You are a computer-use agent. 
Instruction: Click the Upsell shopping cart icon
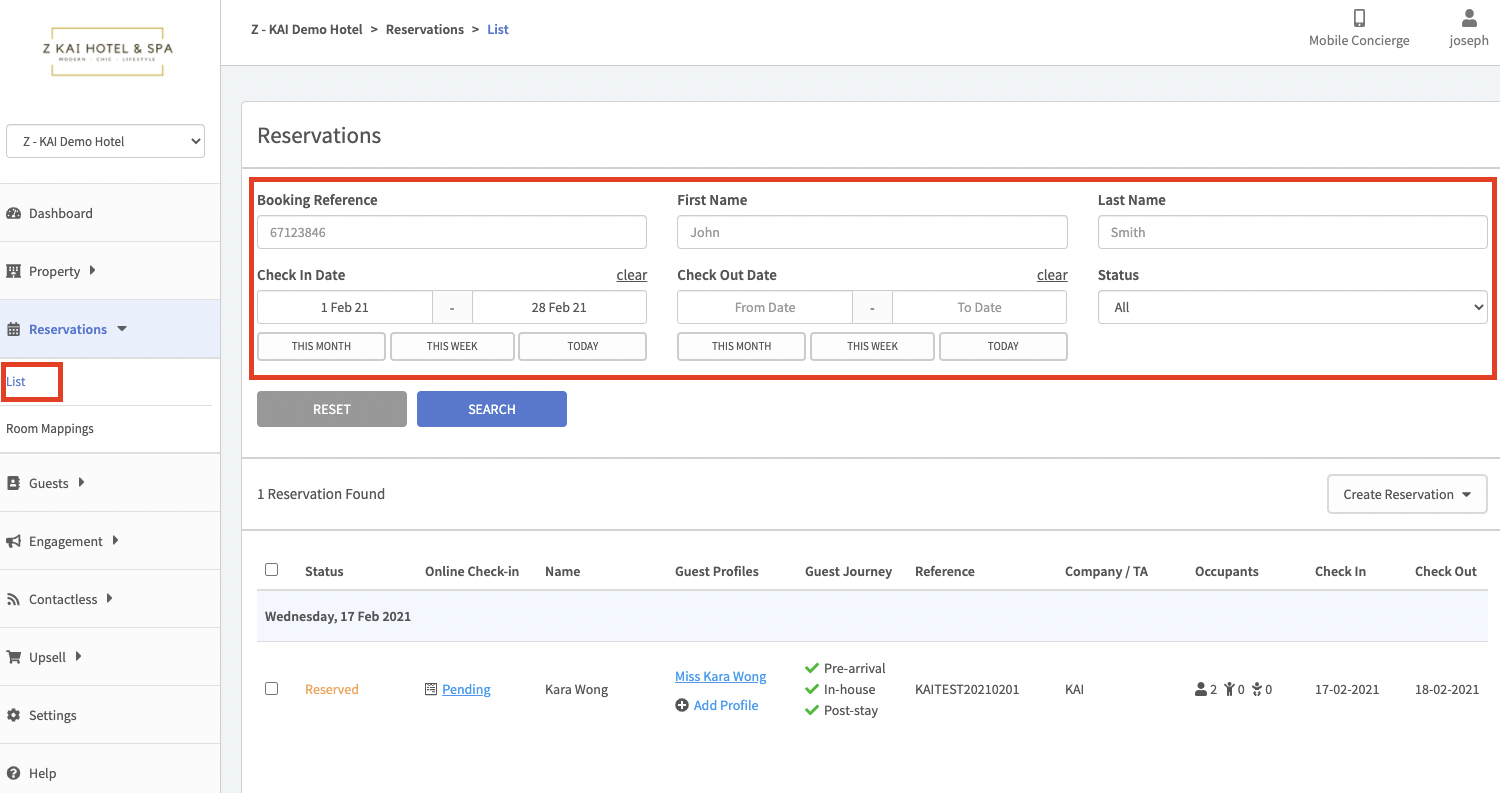click(14, 657)
